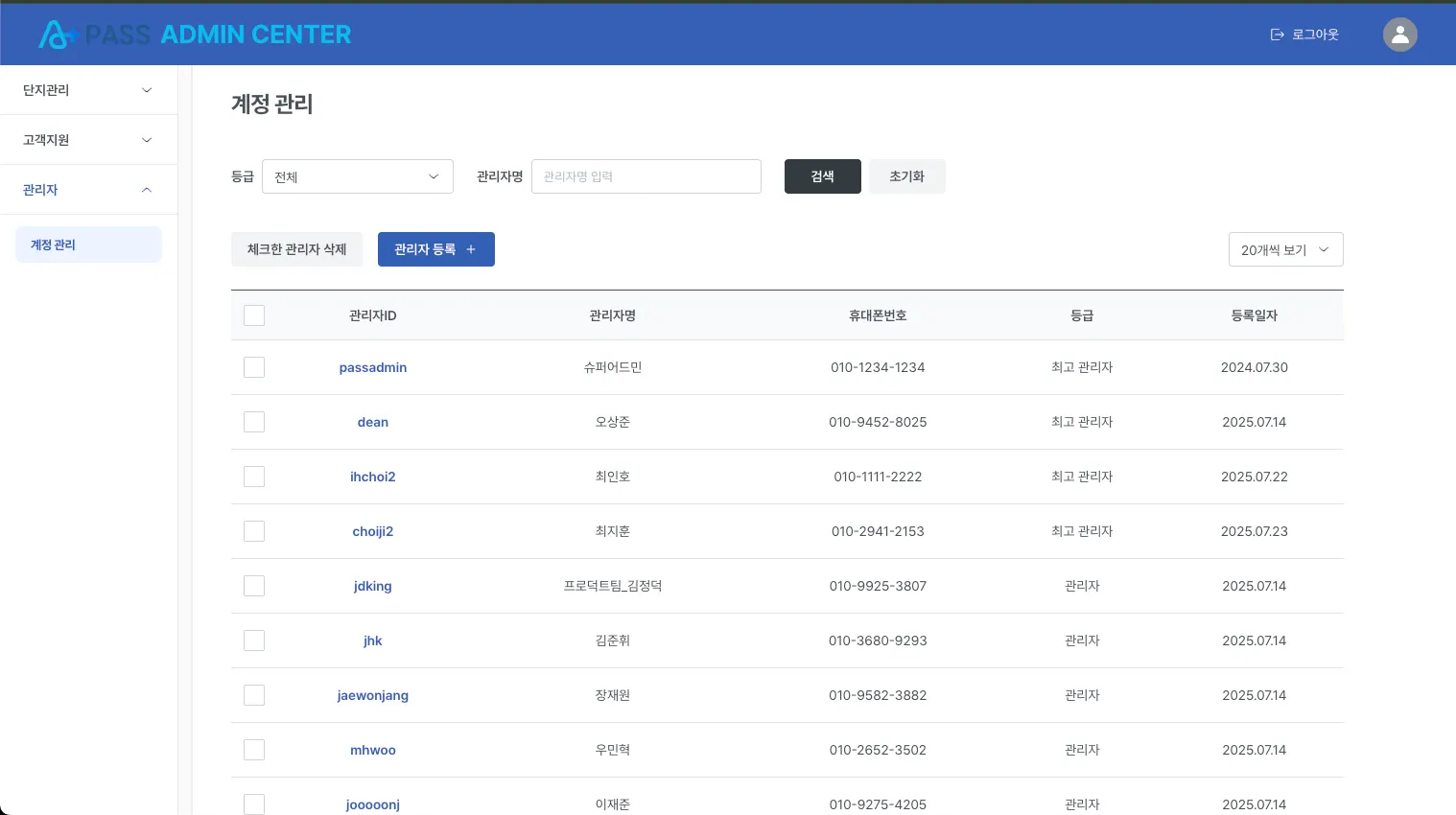The image size is (1456, 815).
Task: Toggle the select-all checkbox in table header
Action: click(x=254, y=315)
